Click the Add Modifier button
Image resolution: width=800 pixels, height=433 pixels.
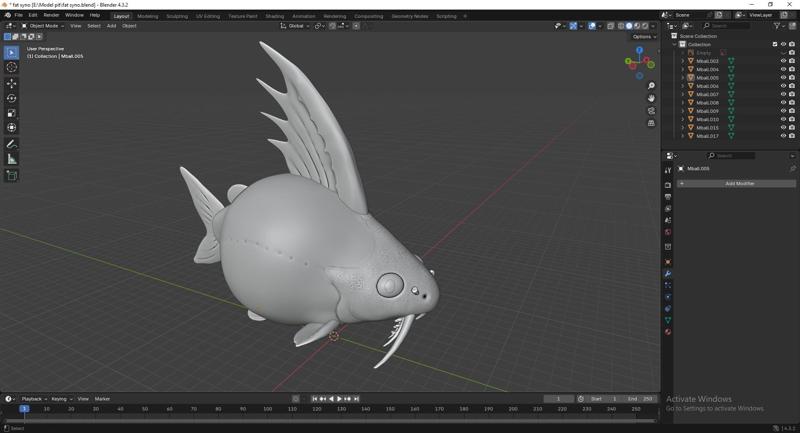(x=739, y=184)
